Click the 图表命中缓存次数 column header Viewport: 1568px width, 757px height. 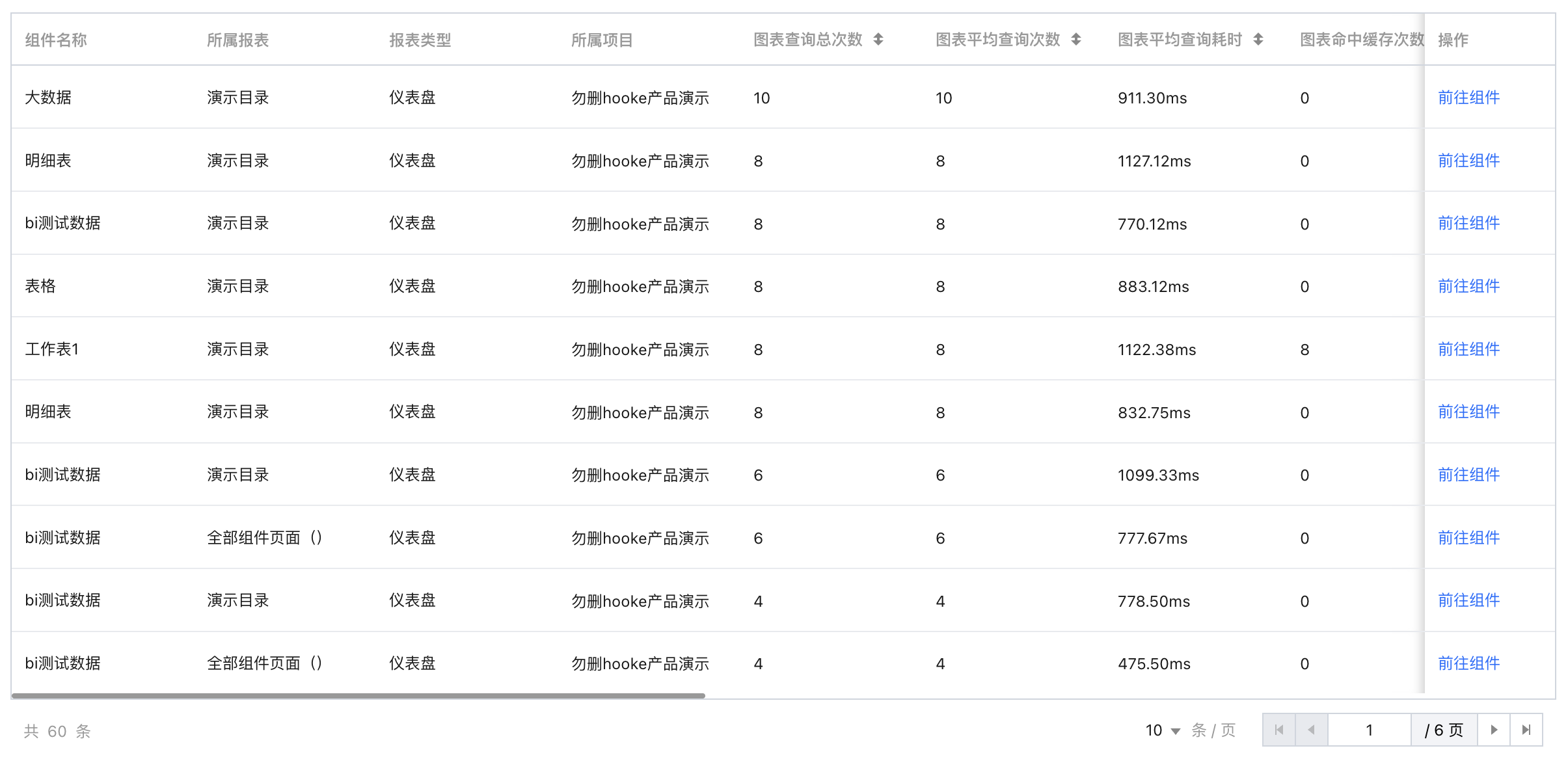1361,40
